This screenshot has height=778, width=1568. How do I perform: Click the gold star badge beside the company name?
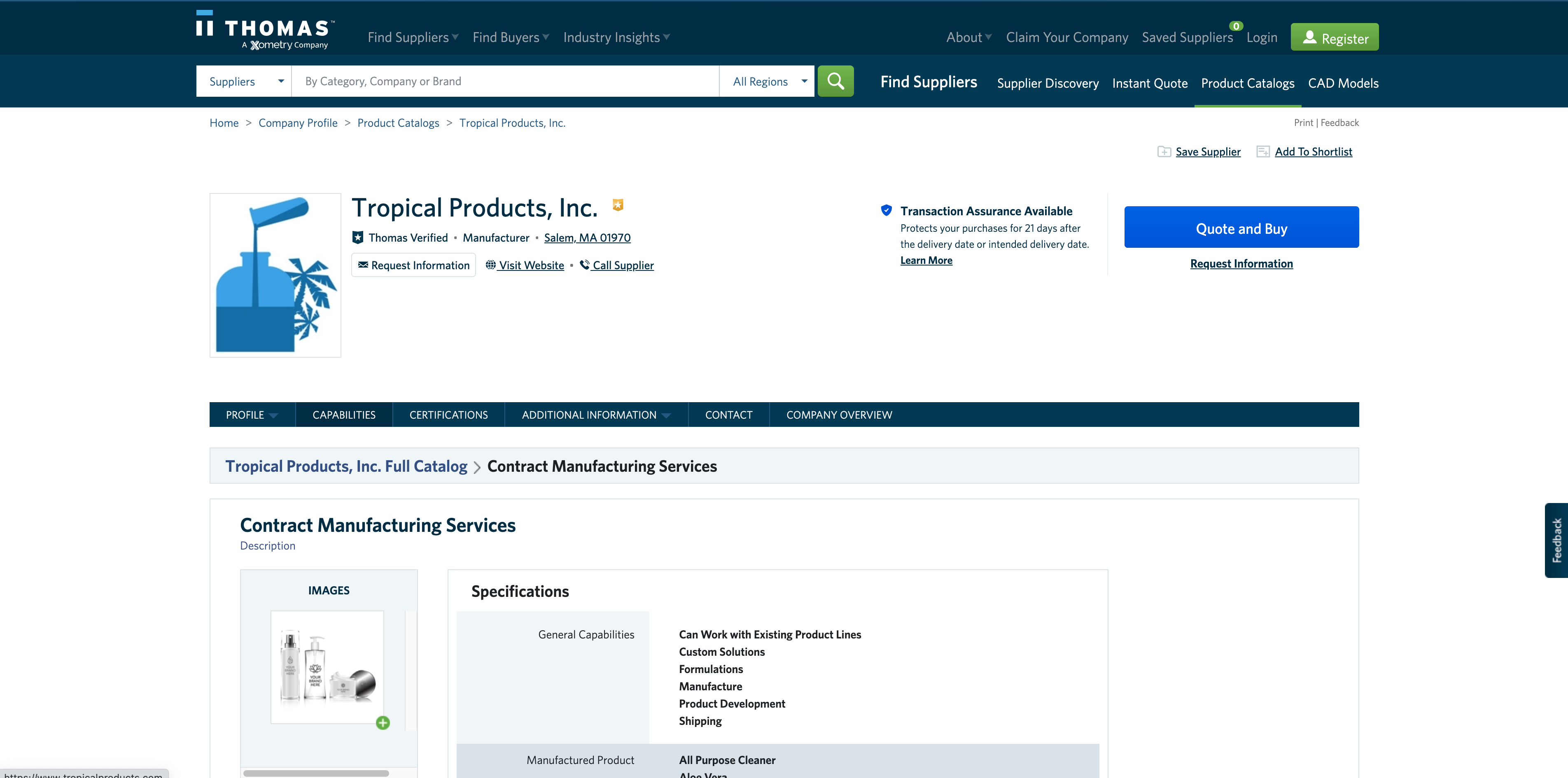coord(618,205)
